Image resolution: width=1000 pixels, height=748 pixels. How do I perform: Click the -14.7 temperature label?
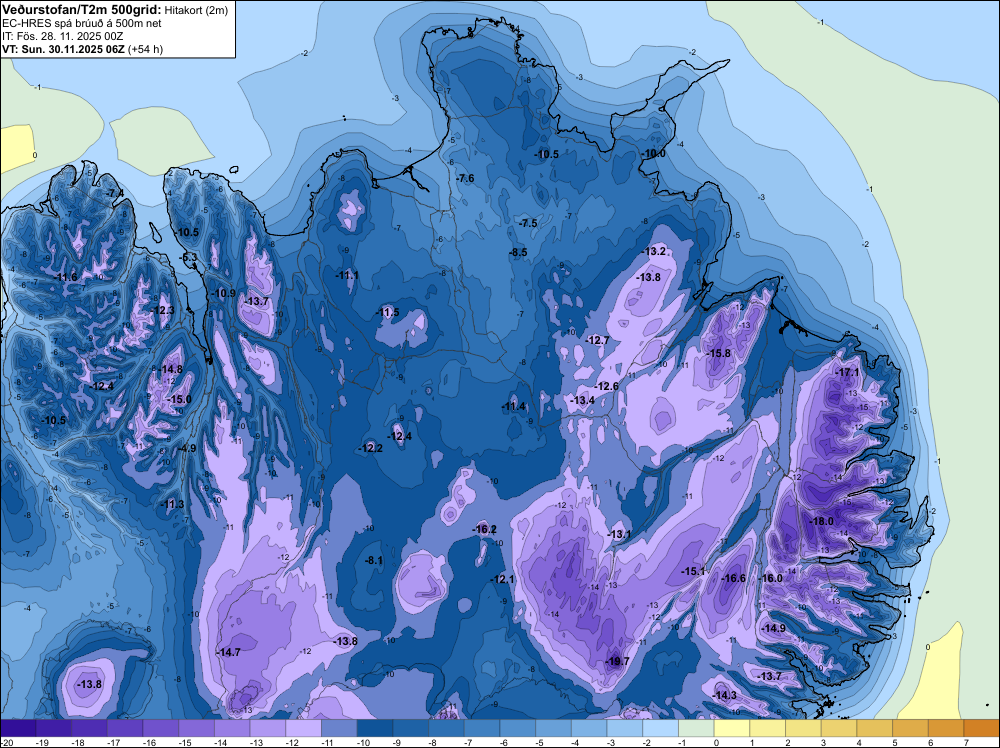coord(228,652)
